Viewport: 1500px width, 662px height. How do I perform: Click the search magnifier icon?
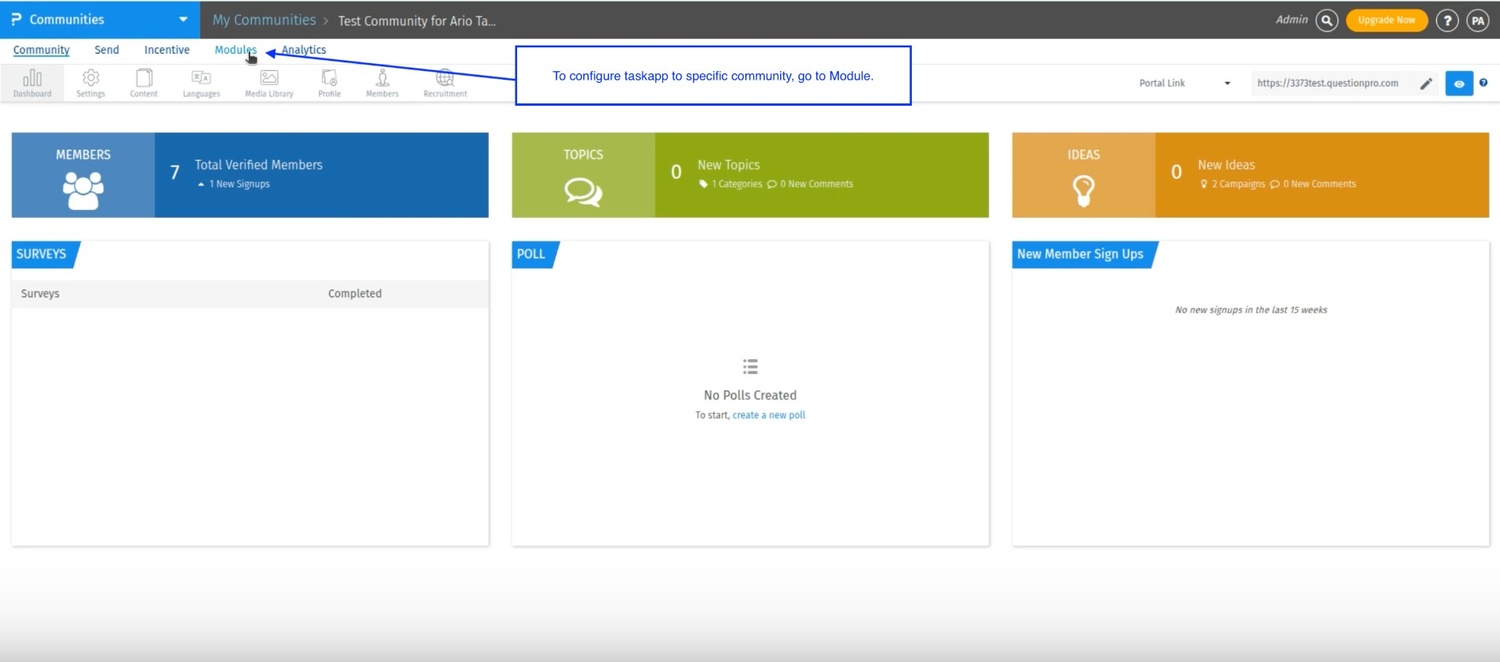[x=1327, y=20]
